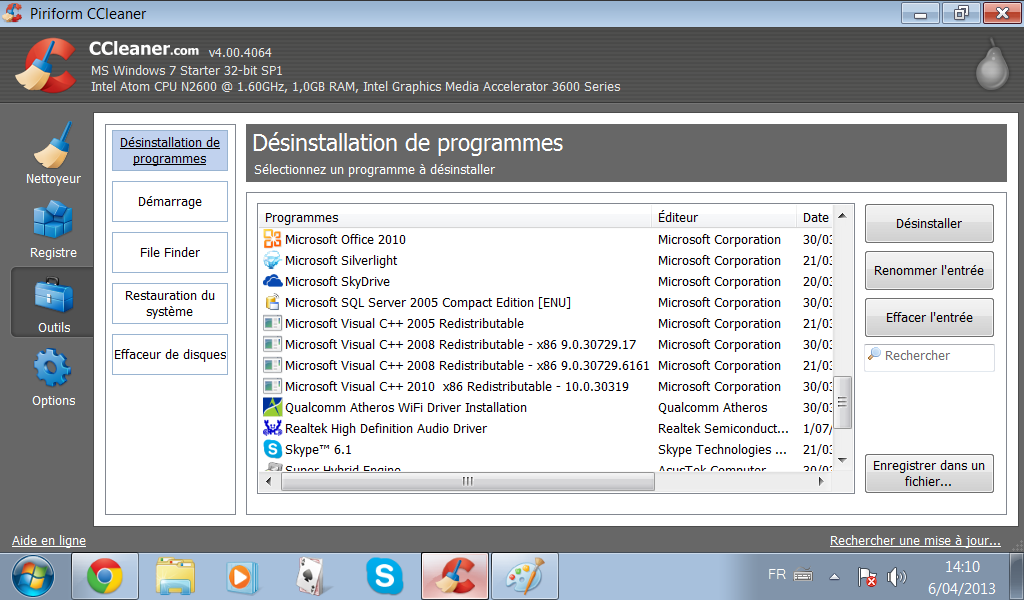Sort by the Programmes column header
Screen dimensions: 1024x600
(455, 217)
